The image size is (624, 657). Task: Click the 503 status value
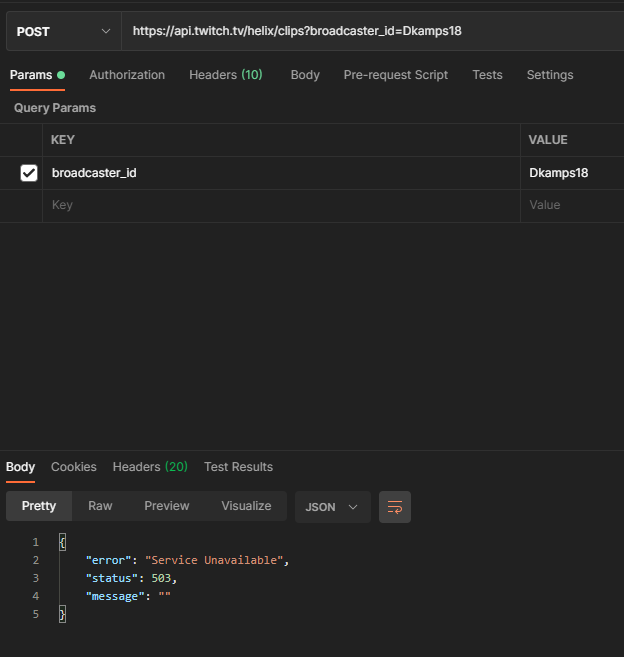coord(161,578)
